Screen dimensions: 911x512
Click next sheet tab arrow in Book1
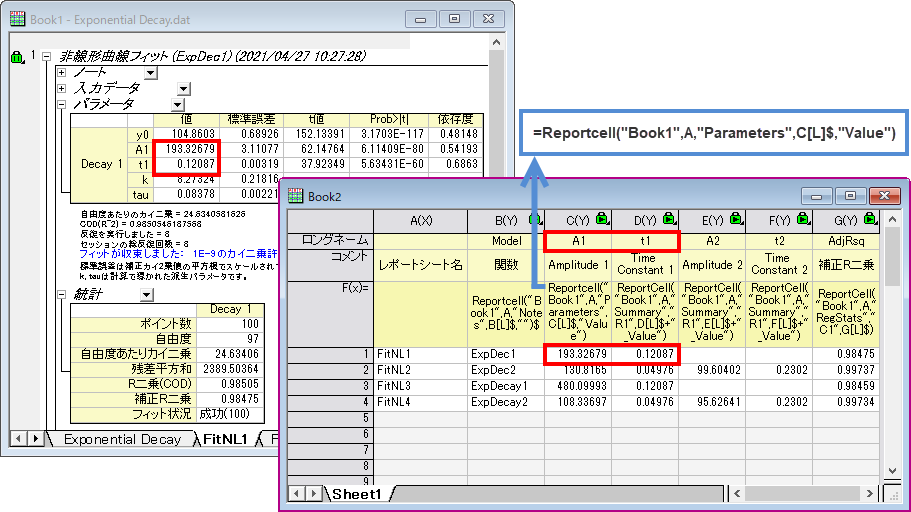(x=35, y=439)
